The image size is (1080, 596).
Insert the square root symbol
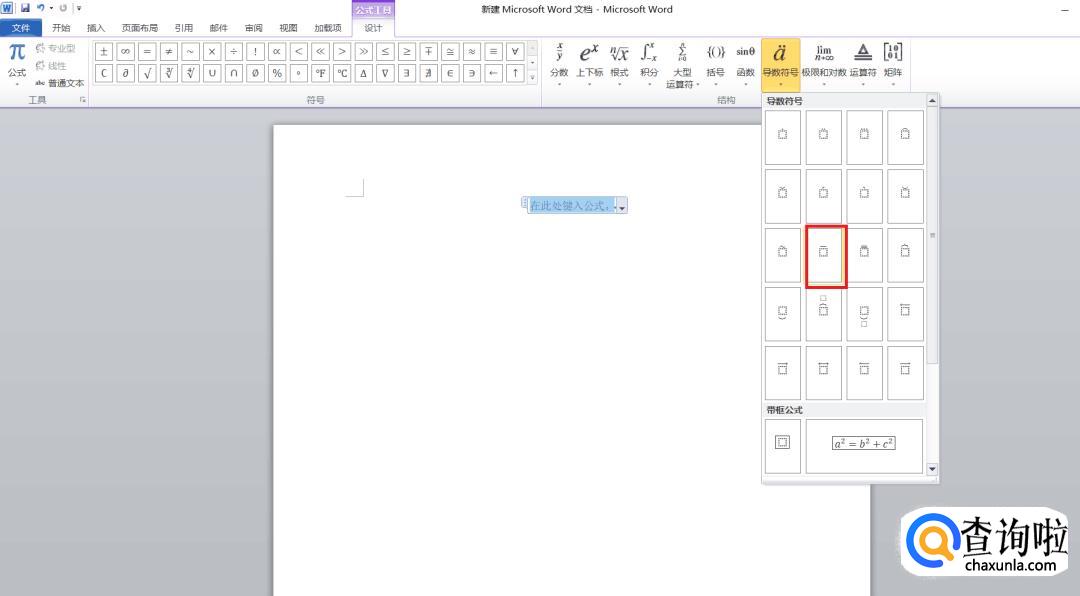(x=147, y=73)
